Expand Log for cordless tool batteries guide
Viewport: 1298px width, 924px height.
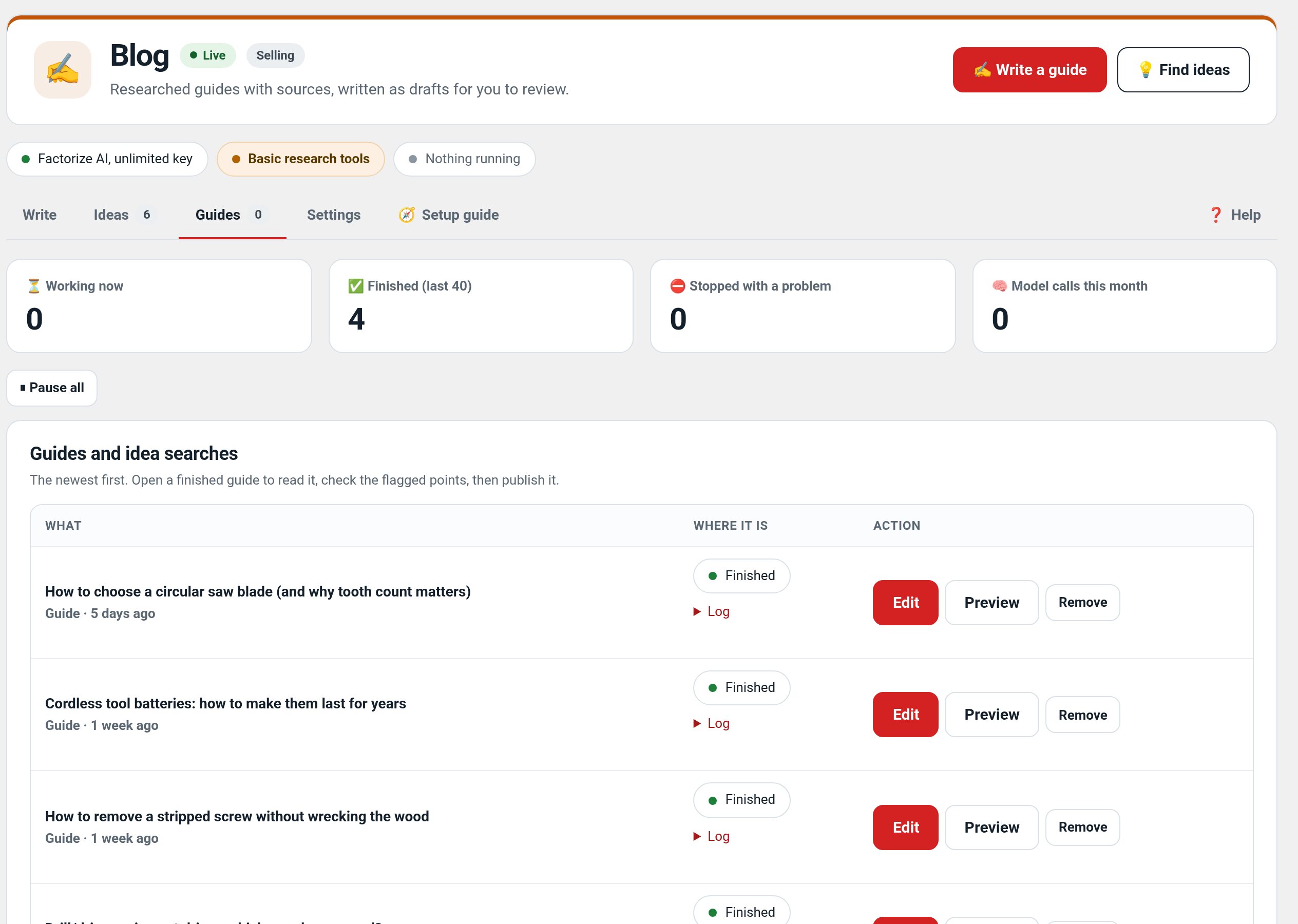tap(711, 723)
